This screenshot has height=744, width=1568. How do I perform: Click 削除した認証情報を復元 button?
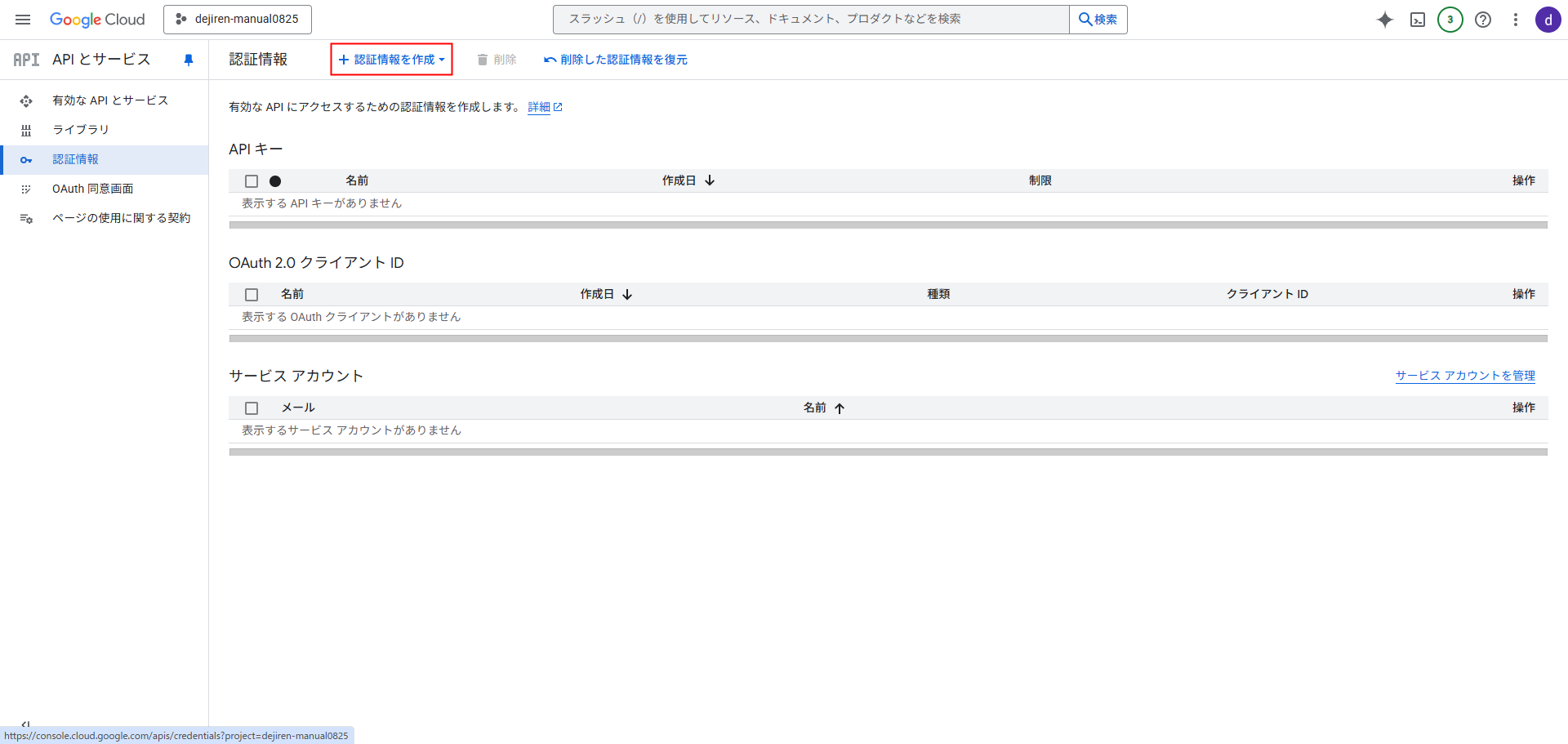tap(616, 60)
